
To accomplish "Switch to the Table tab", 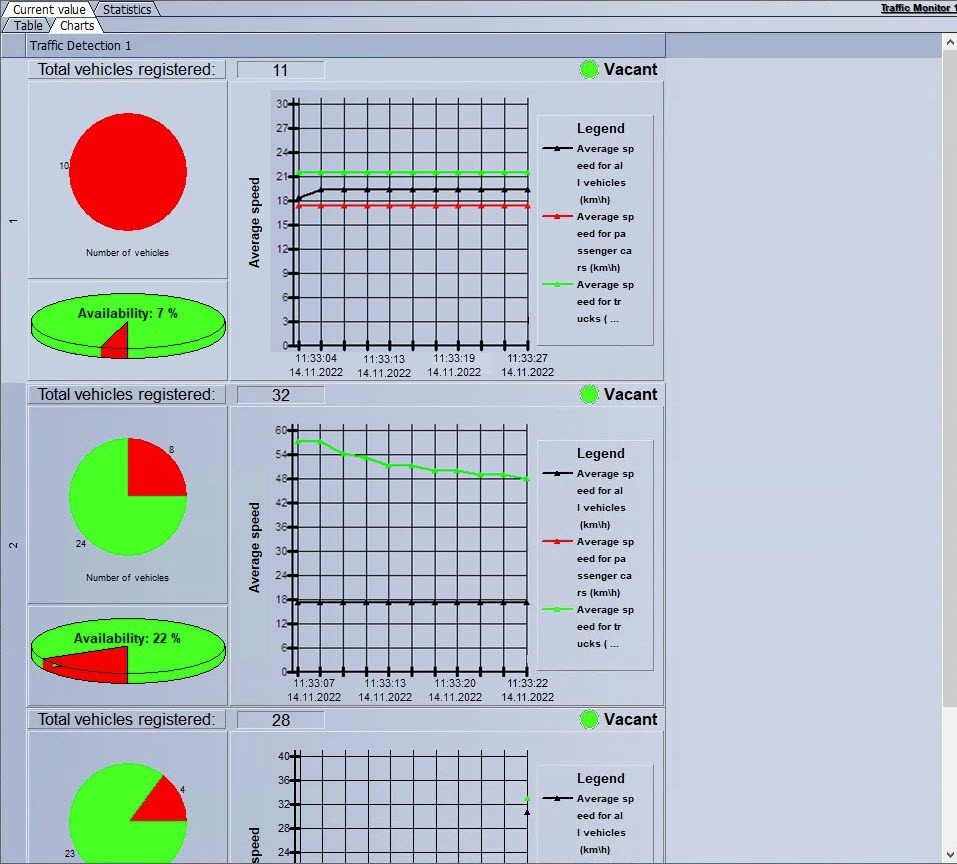I will tap(28, 26).
